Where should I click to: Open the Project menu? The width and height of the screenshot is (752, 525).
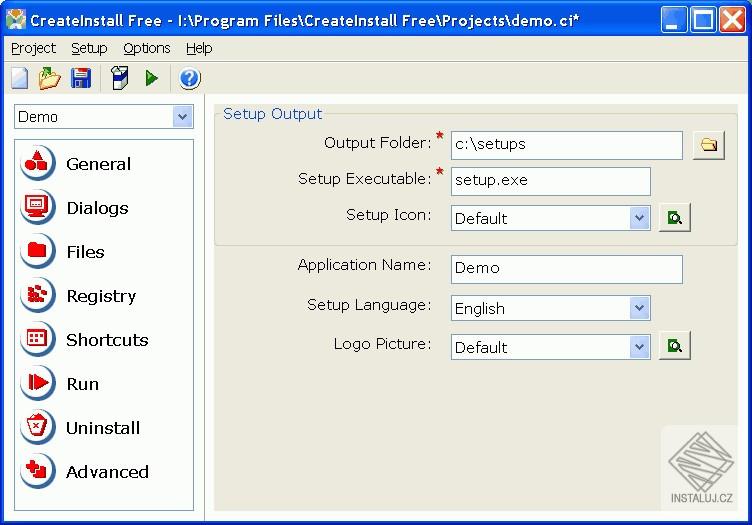(33, 48)
